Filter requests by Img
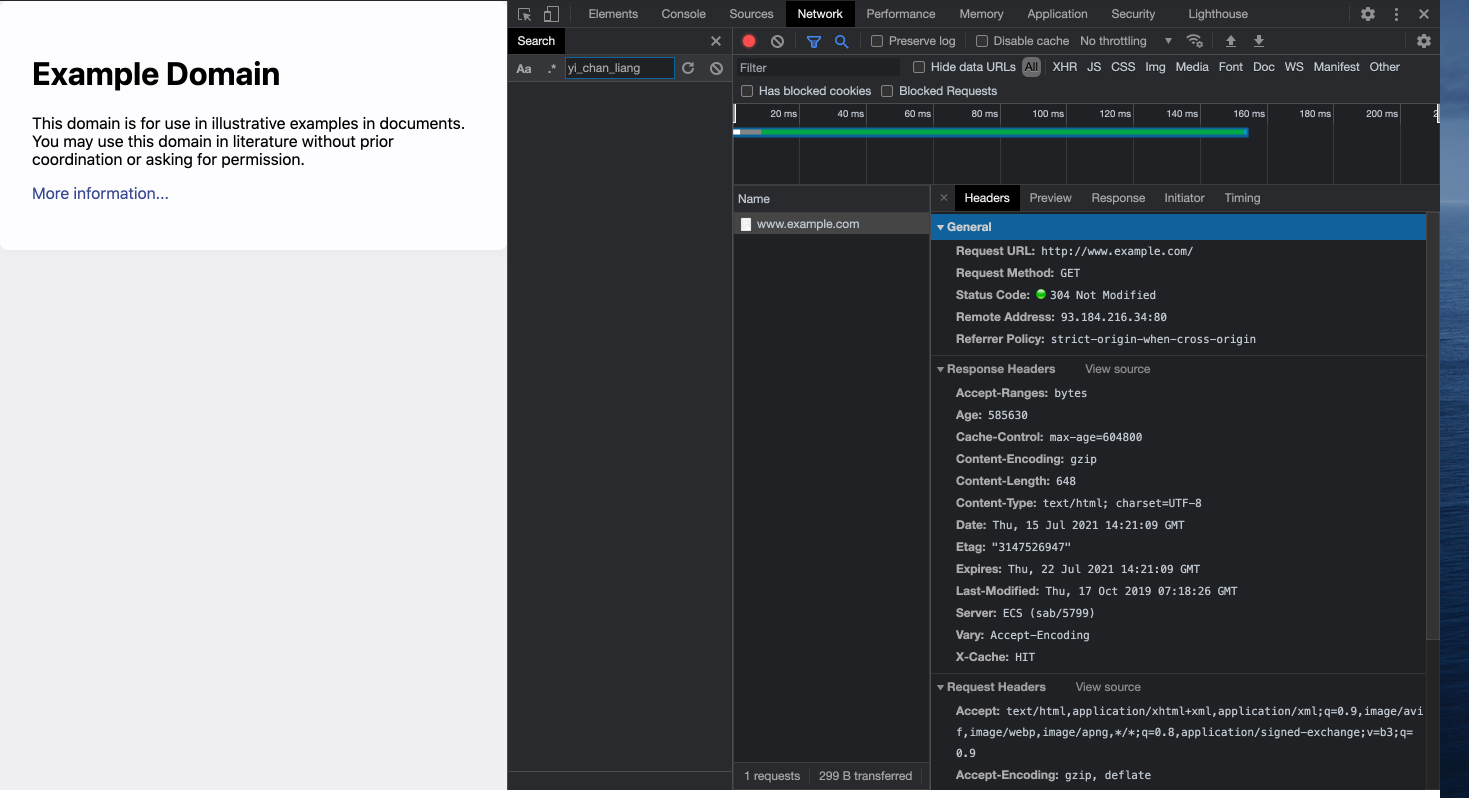 coord(1155,67)
